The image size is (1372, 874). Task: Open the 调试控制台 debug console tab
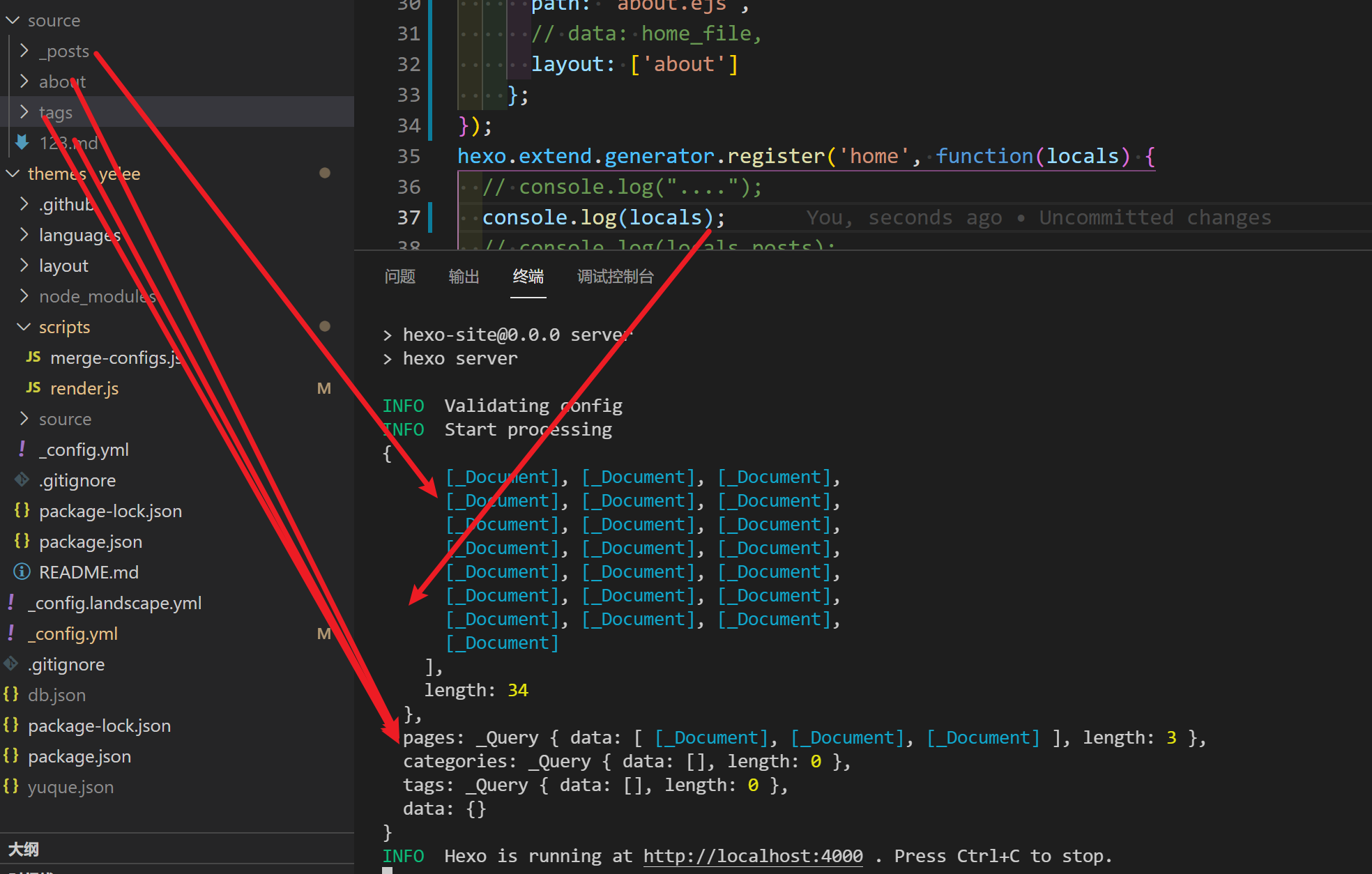coord(616,277)
